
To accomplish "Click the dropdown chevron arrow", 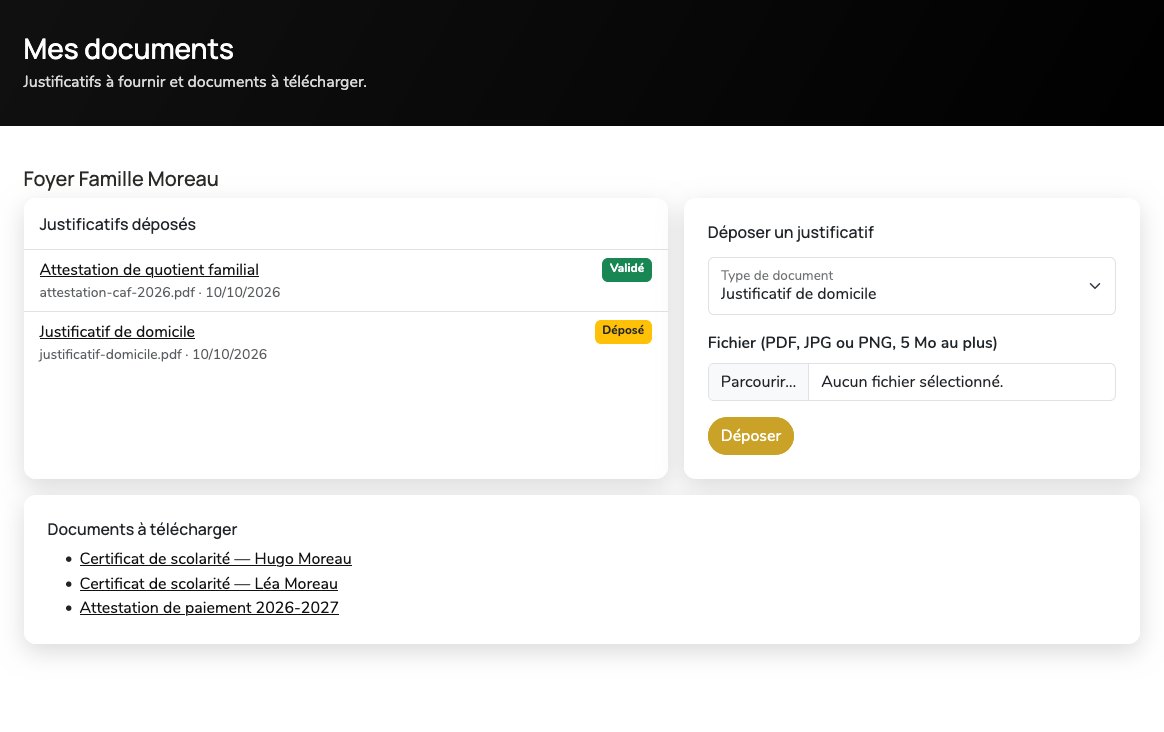I will (x=1094, y=286).
